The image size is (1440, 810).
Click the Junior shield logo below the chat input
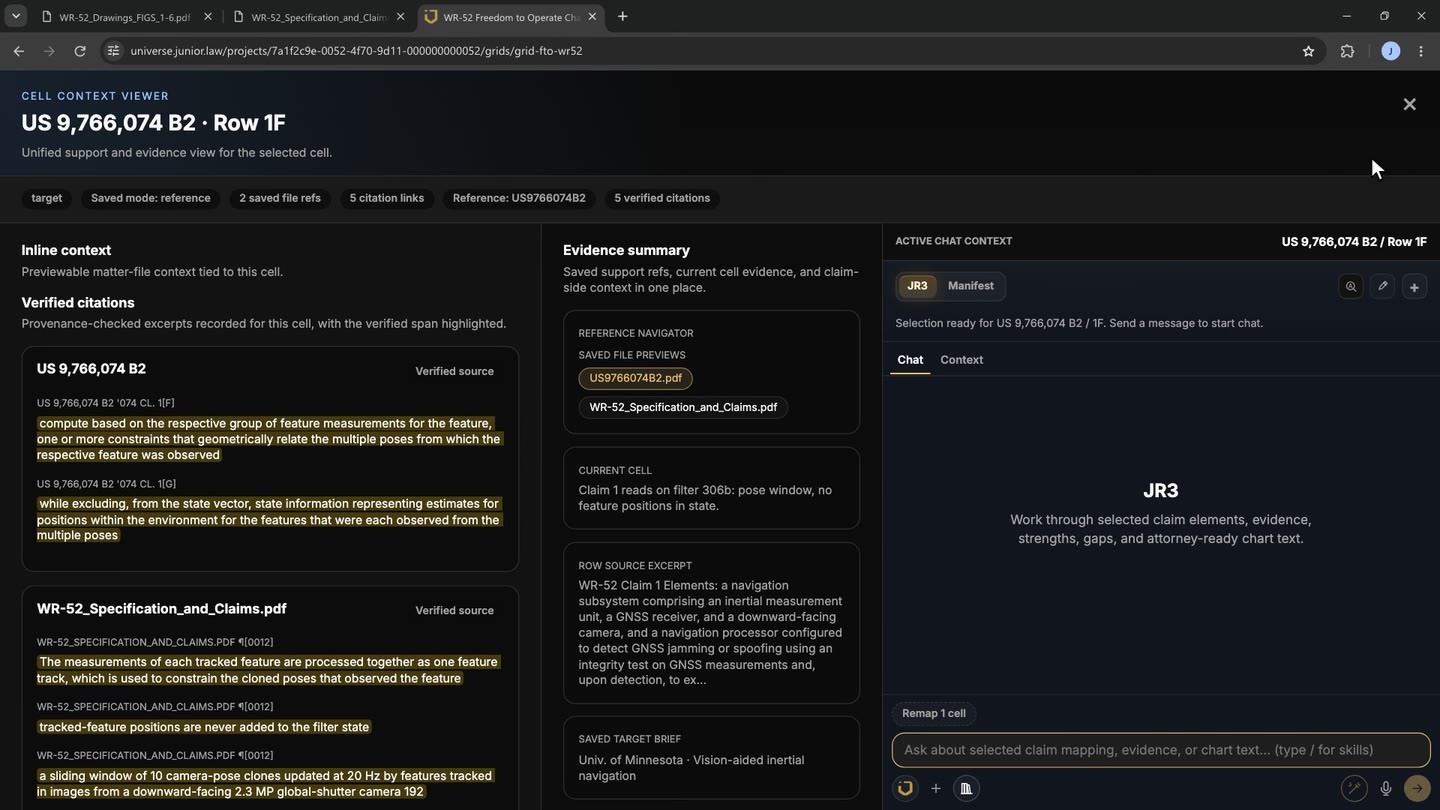pos(905,788)
